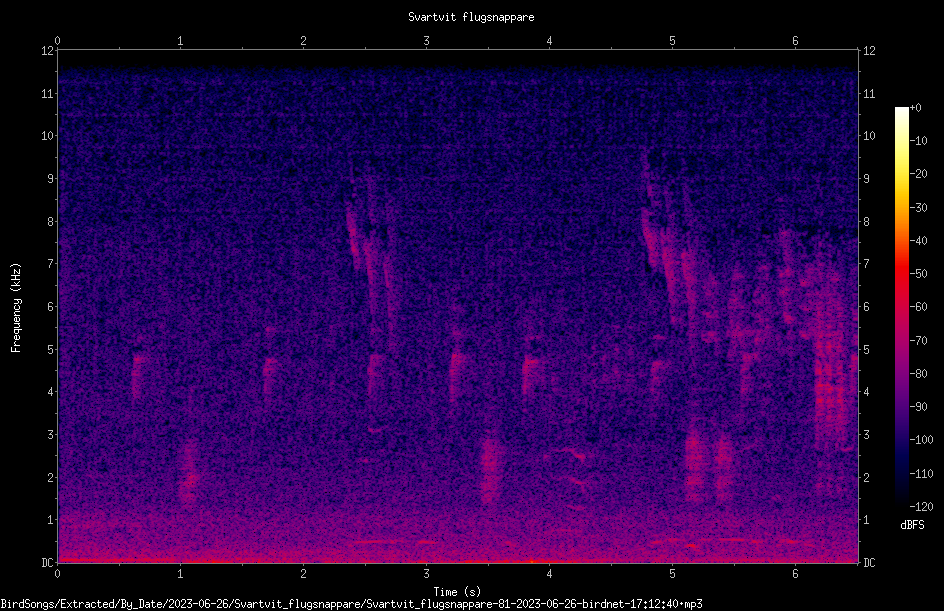
Task: Click the '-20' colorbar label
Action: click(918, 174)
